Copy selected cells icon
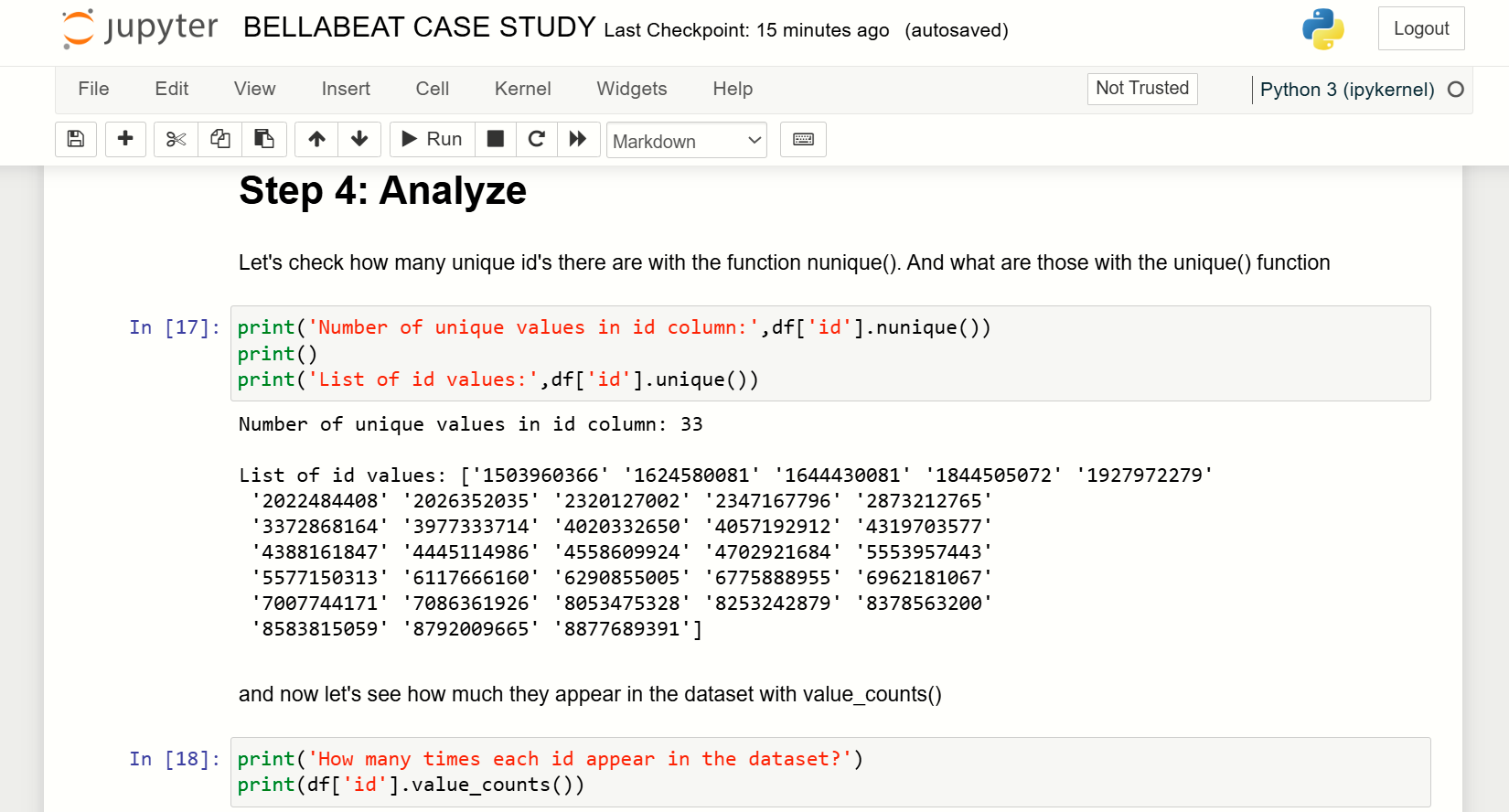 [x=220, y=139]
